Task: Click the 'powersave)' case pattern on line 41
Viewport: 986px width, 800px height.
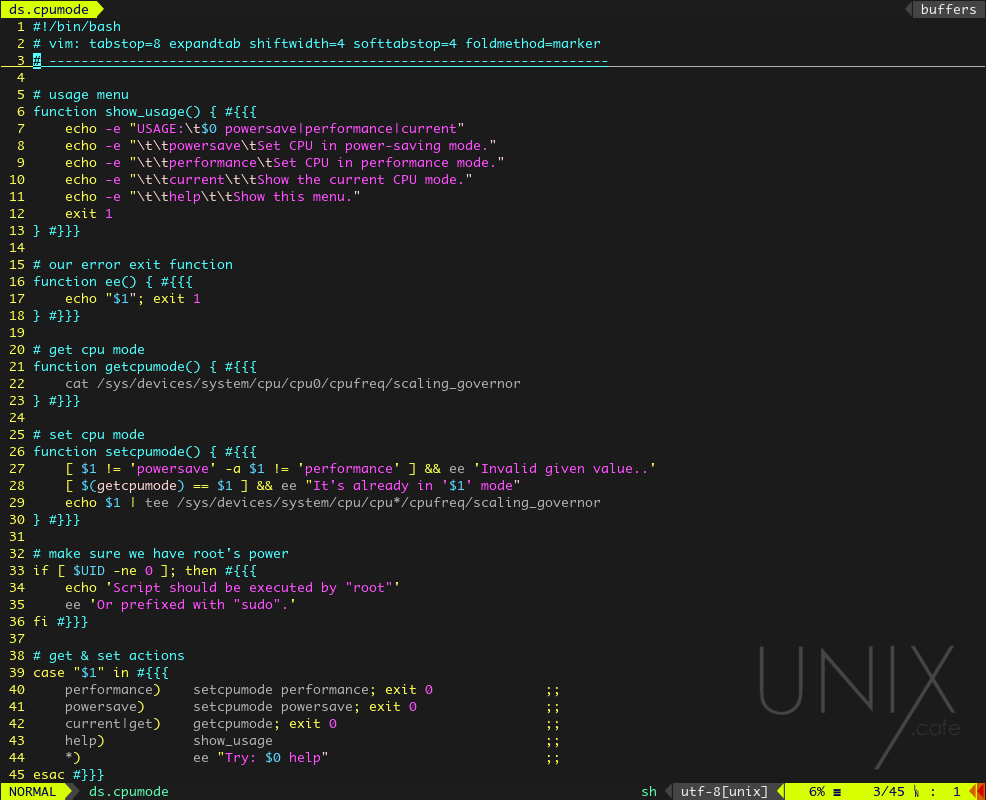Action: 104,706
